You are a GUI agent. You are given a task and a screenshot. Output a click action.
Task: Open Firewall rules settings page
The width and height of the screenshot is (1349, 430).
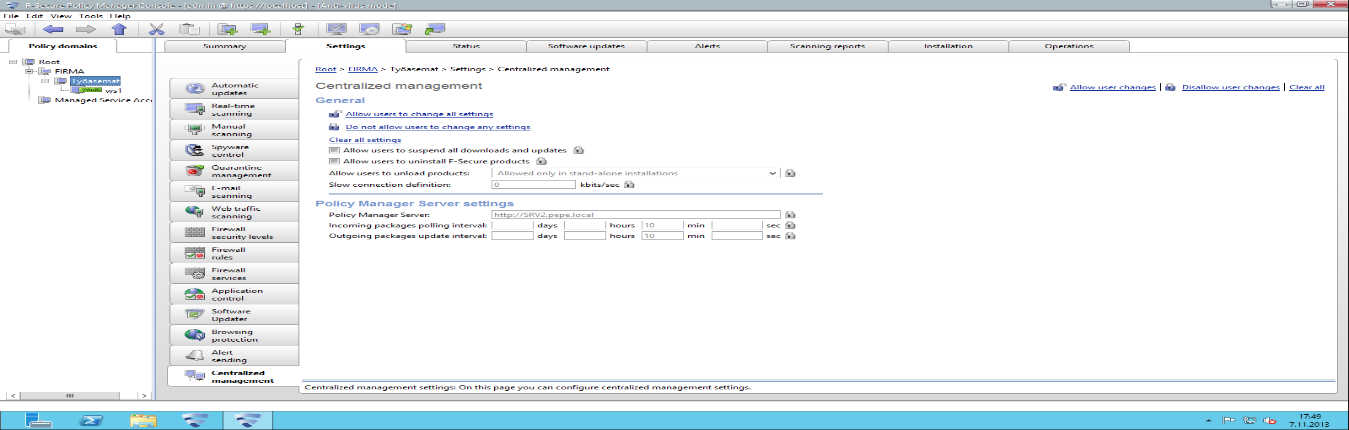click(x=232, y=253)
